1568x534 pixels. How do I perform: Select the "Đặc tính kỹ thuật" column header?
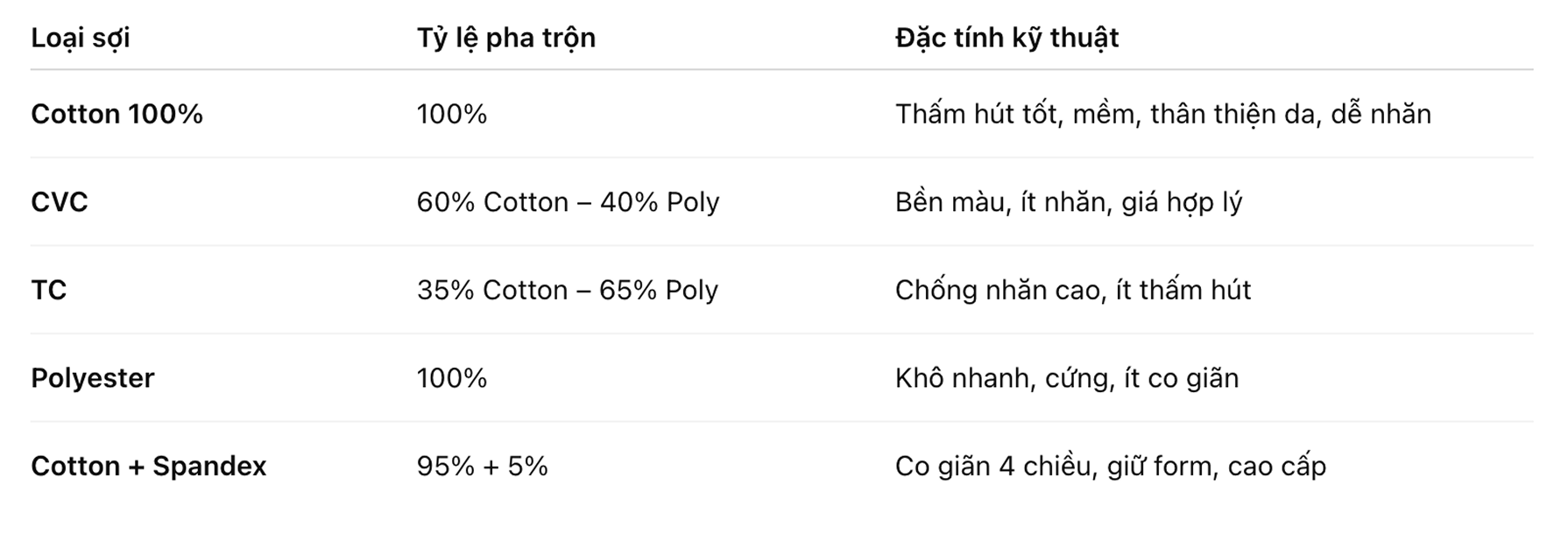point(1006,38)
